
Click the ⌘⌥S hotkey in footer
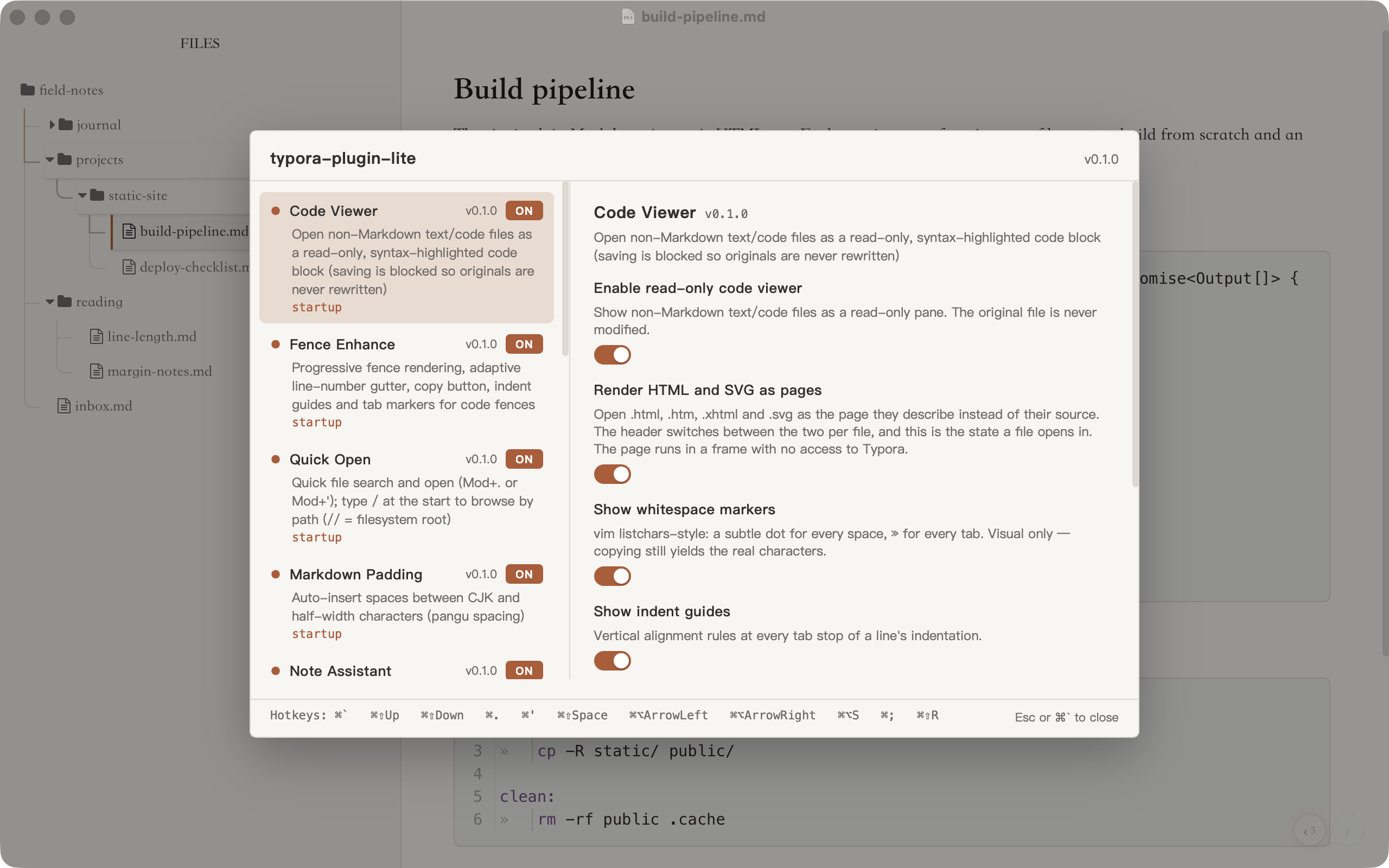[848, 716]
